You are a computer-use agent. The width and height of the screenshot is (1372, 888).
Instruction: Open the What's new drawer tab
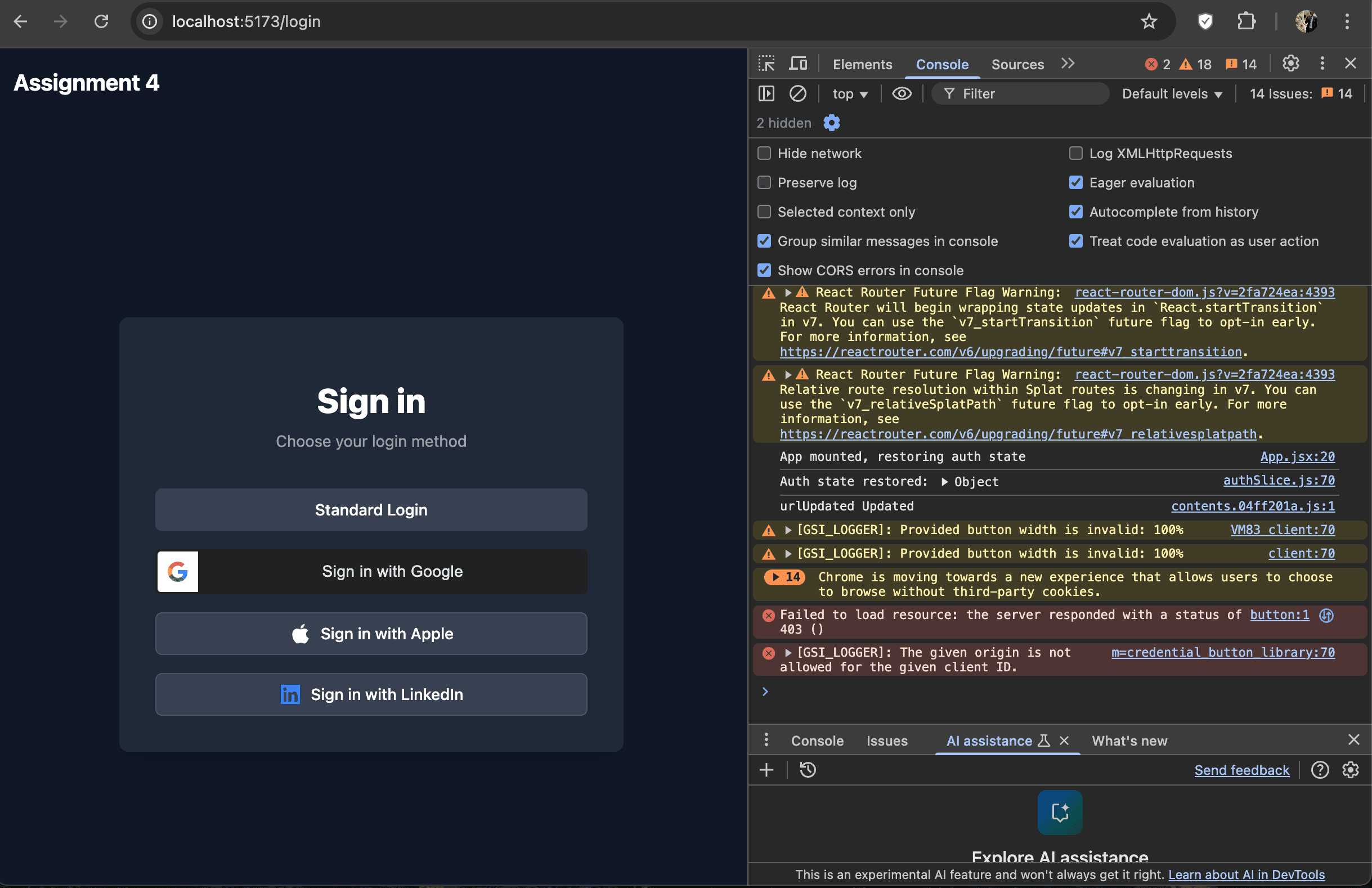pos(1129,741)
